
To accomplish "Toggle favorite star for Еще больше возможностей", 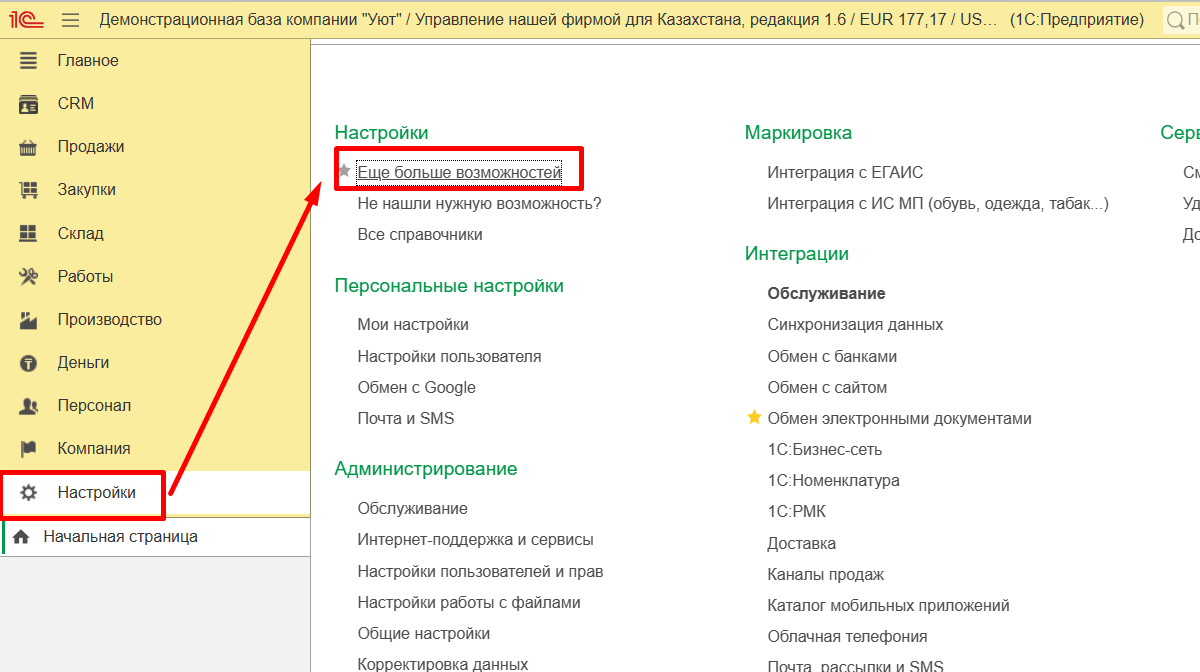I will point(344,171).
